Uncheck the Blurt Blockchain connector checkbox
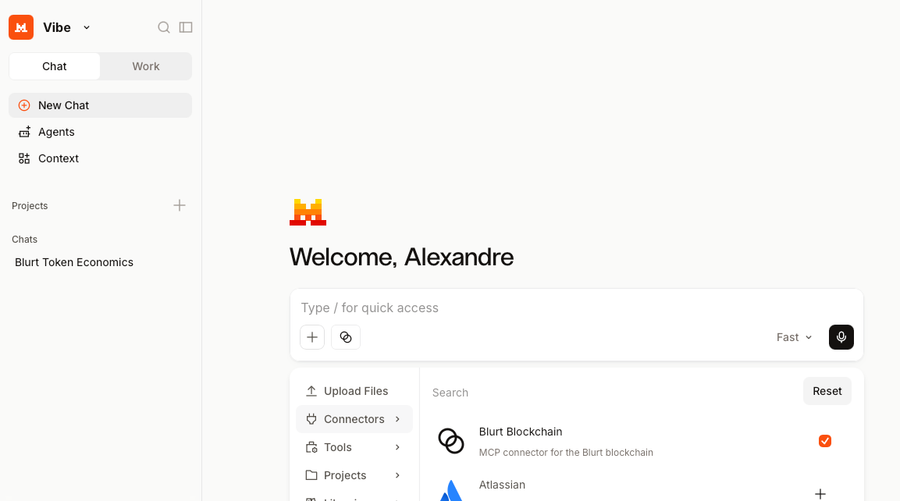900x501 pixels. tap(825, 441)
